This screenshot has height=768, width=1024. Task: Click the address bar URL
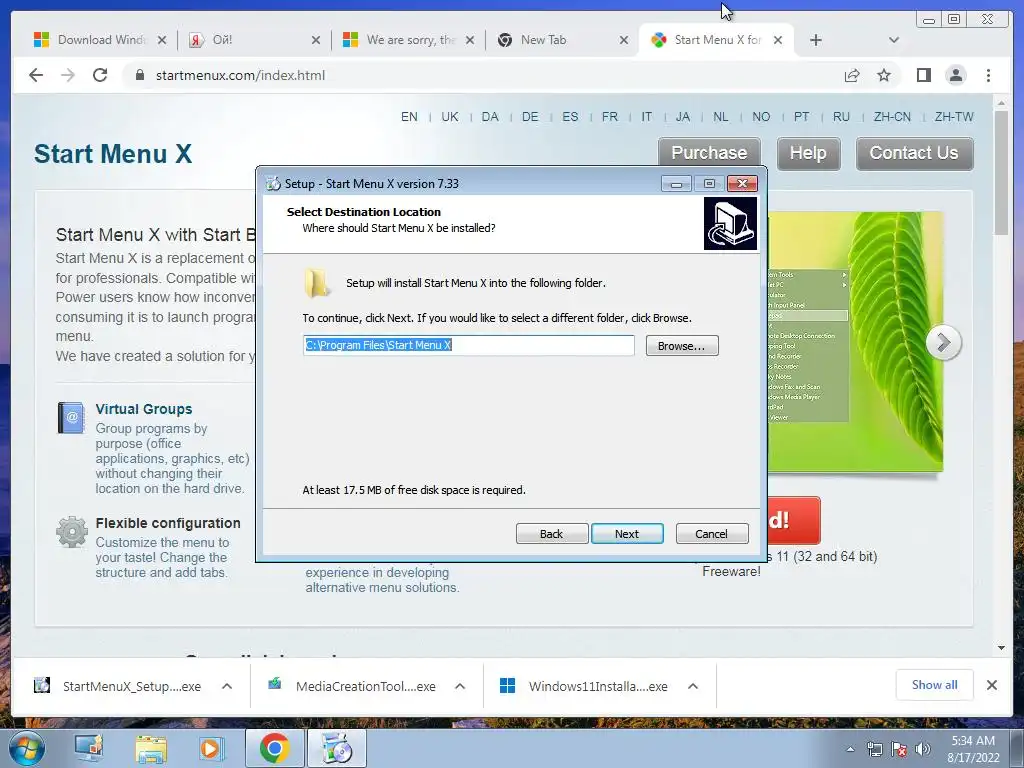(x=240, y=75)
